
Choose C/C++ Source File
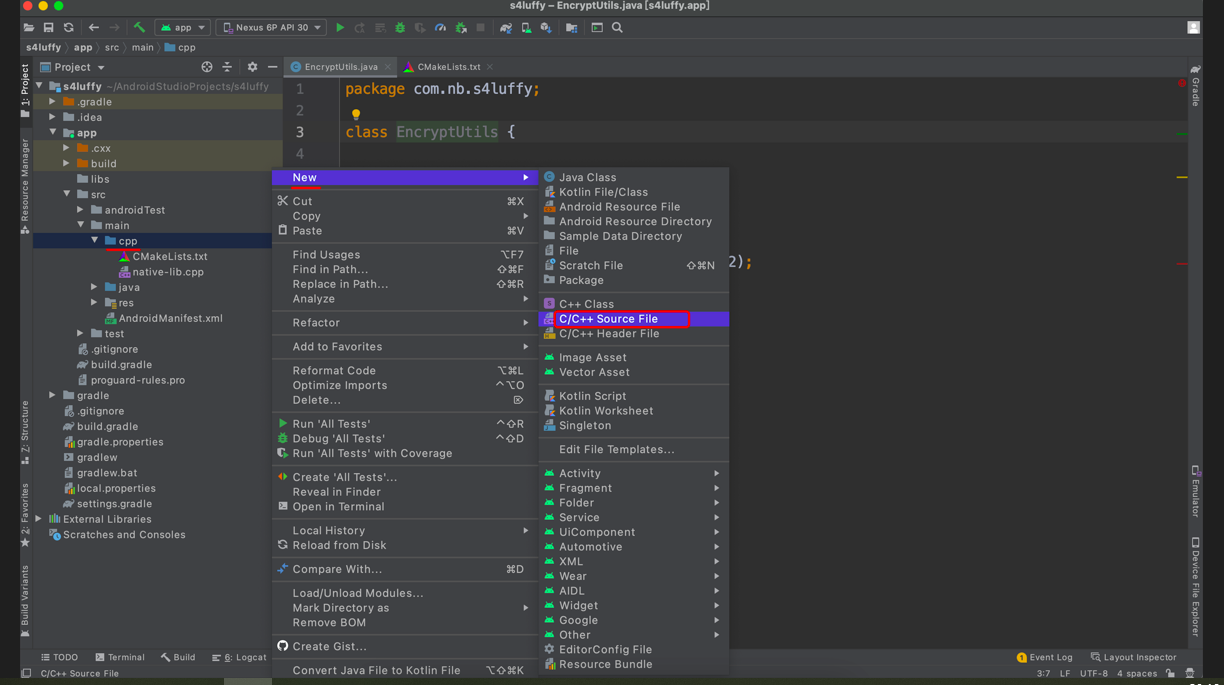coord(634,319)
